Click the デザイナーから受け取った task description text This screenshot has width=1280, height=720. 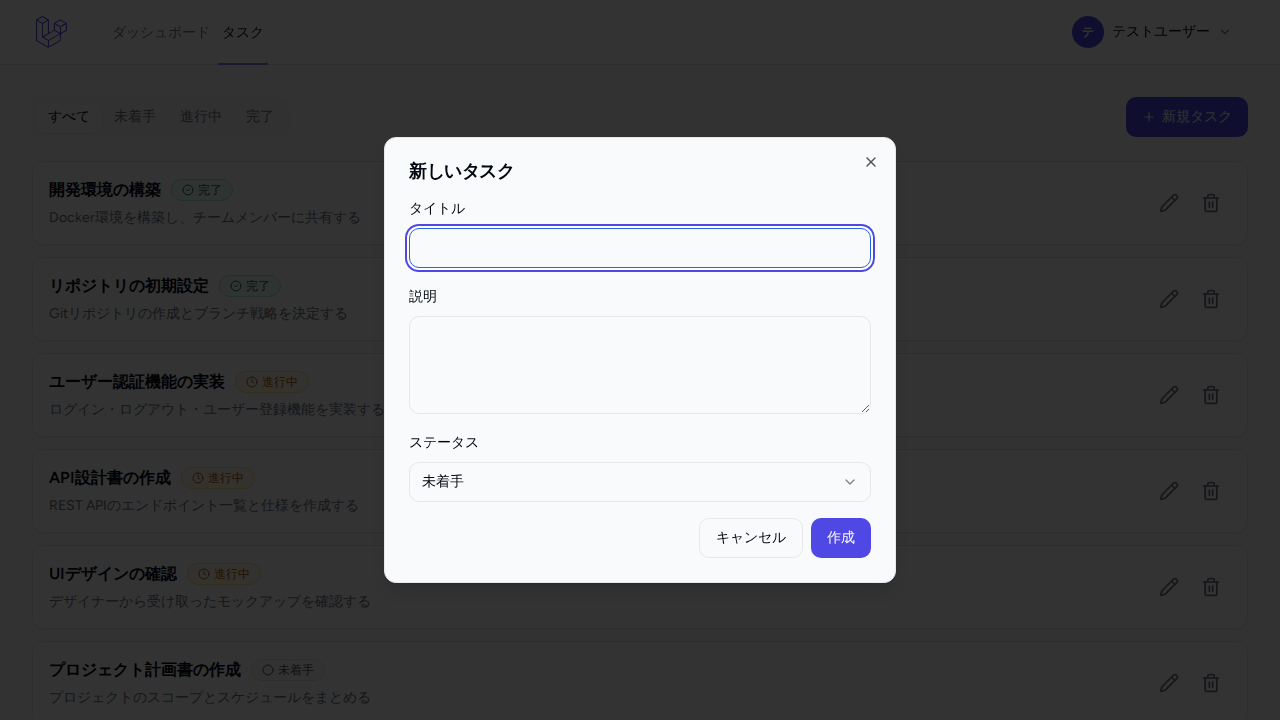coord(210,601)
